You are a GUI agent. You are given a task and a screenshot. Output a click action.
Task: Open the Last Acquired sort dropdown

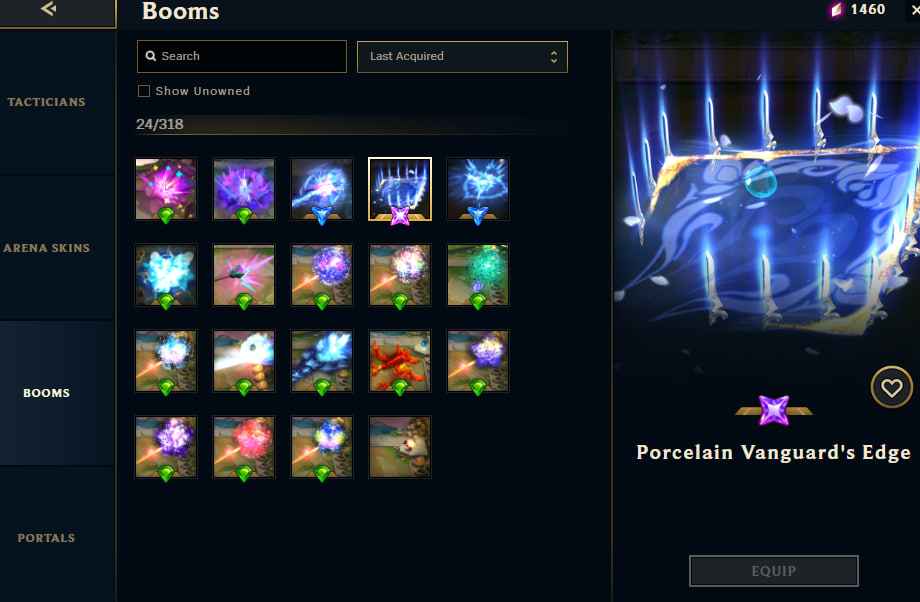point(462,56)
